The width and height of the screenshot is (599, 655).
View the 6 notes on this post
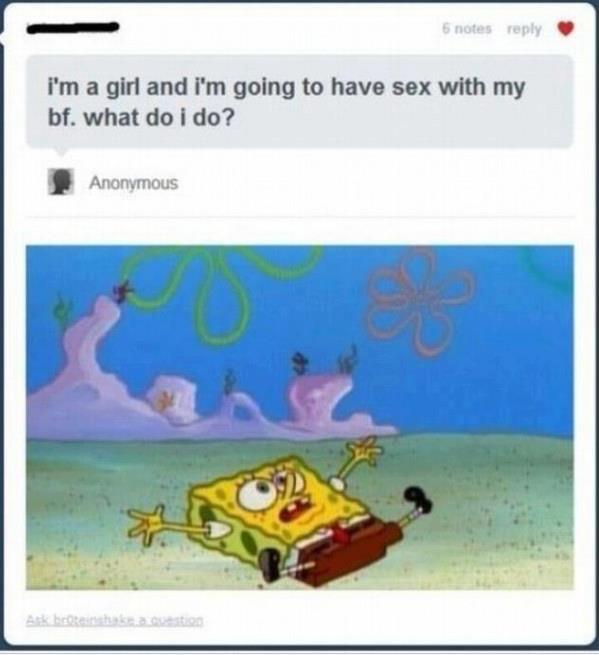pos(467,28)
